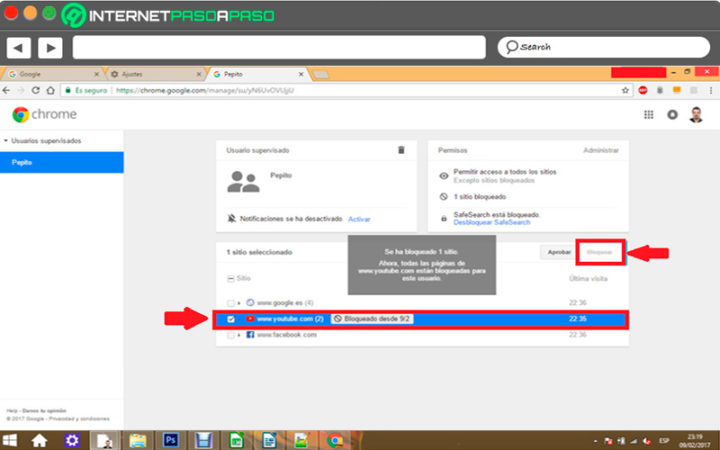The width and height of the screenshot is (720, 450).
Task: Go back with Chrome's back arrow
Action: tap(6, 90)
